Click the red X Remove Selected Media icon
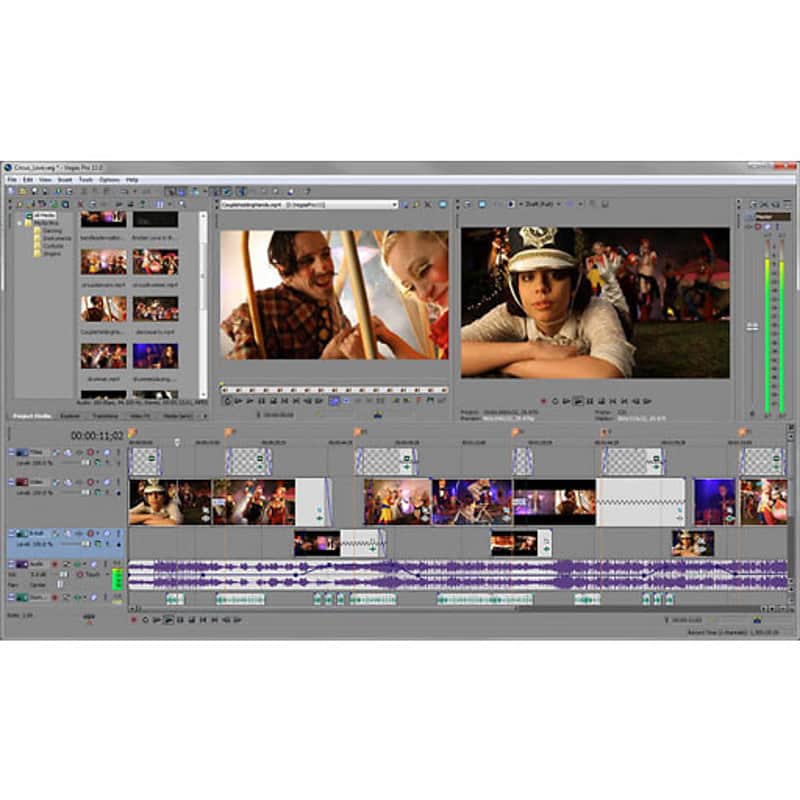Viewport: 800px width, 800px height. 81,204
